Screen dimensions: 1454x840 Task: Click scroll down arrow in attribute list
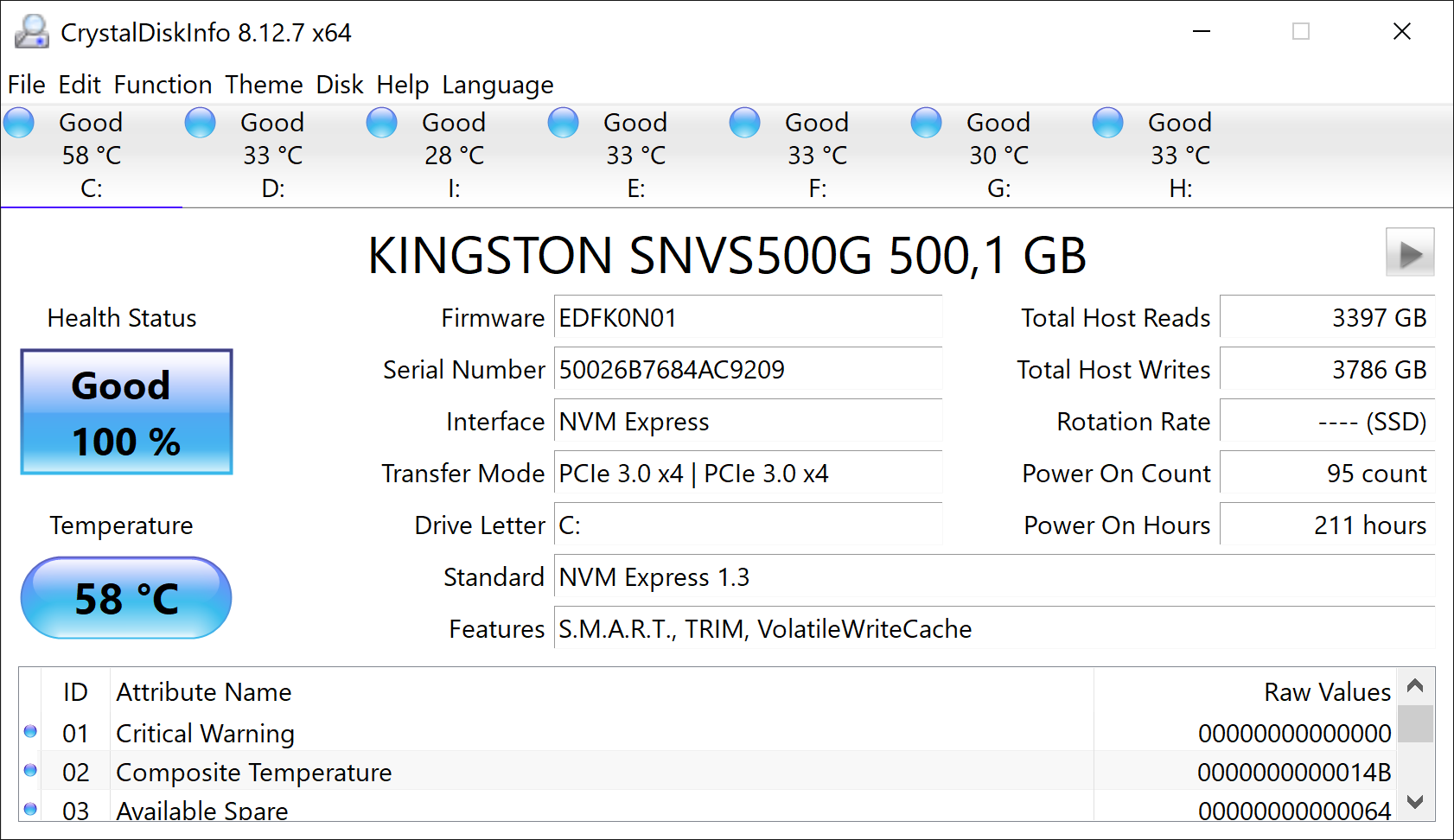click(1415, 802)
